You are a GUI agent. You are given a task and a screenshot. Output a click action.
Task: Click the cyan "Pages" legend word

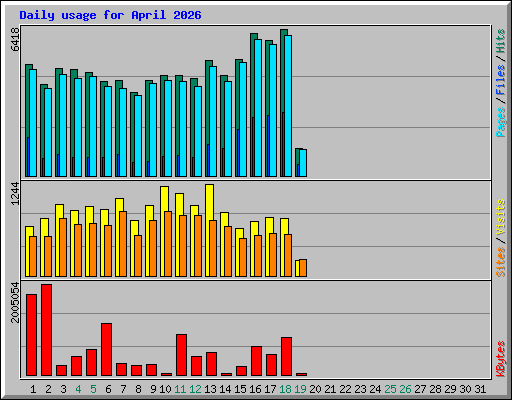500,122
